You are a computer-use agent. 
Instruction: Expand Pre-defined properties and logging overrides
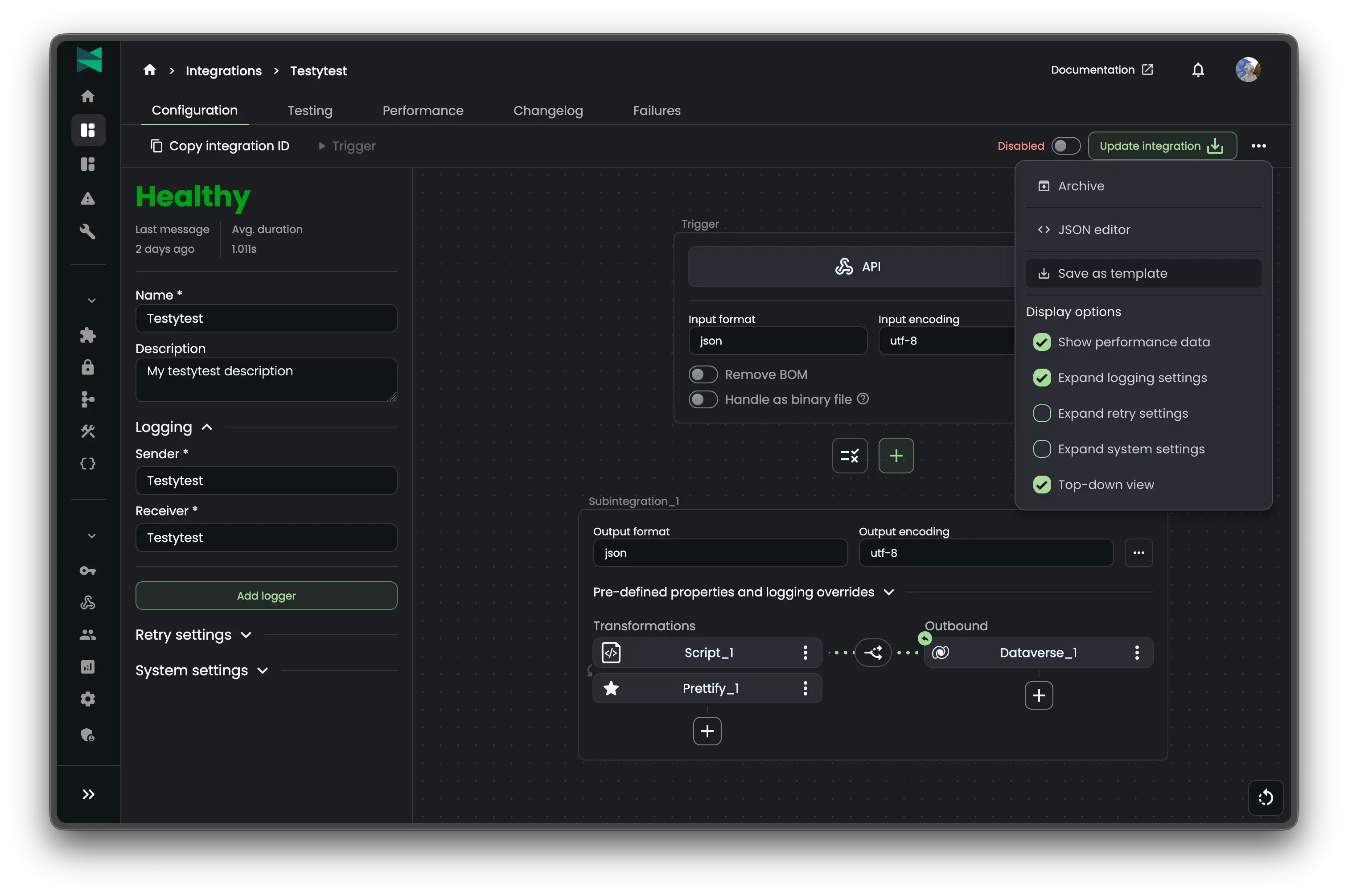click(888, 592)
